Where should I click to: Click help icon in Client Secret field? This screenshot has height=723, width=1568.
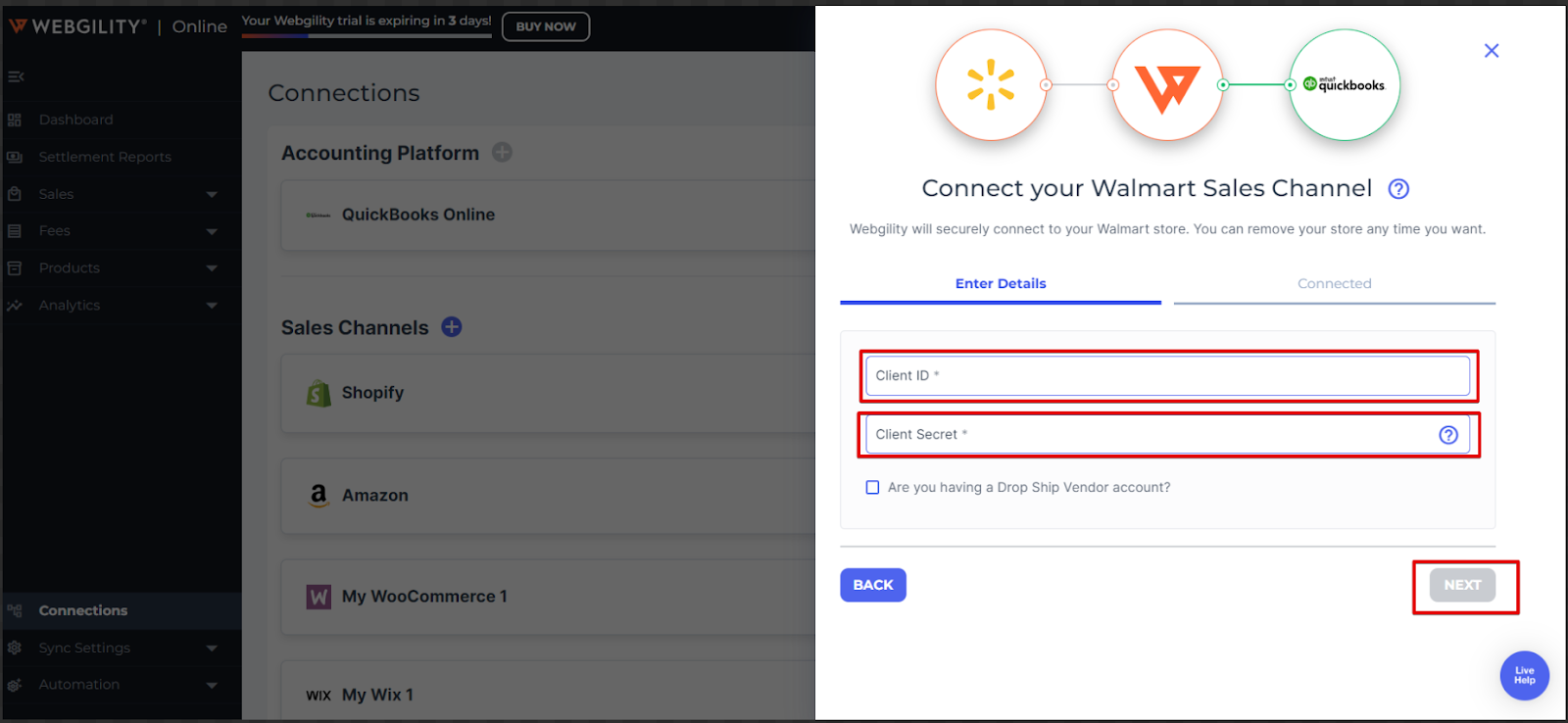tap(1447, 435)
